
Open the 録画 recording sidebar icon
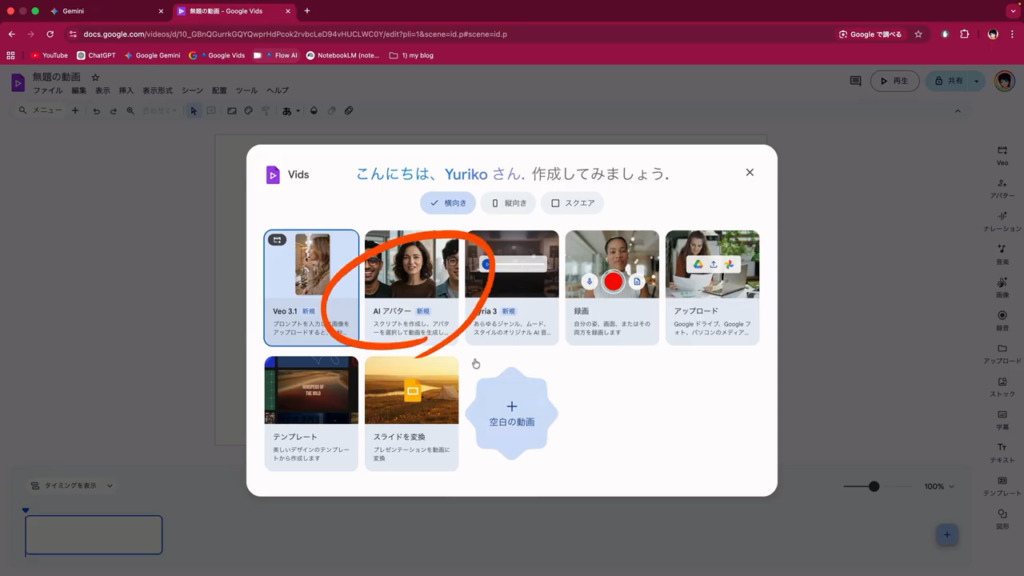click(1001, 319)
